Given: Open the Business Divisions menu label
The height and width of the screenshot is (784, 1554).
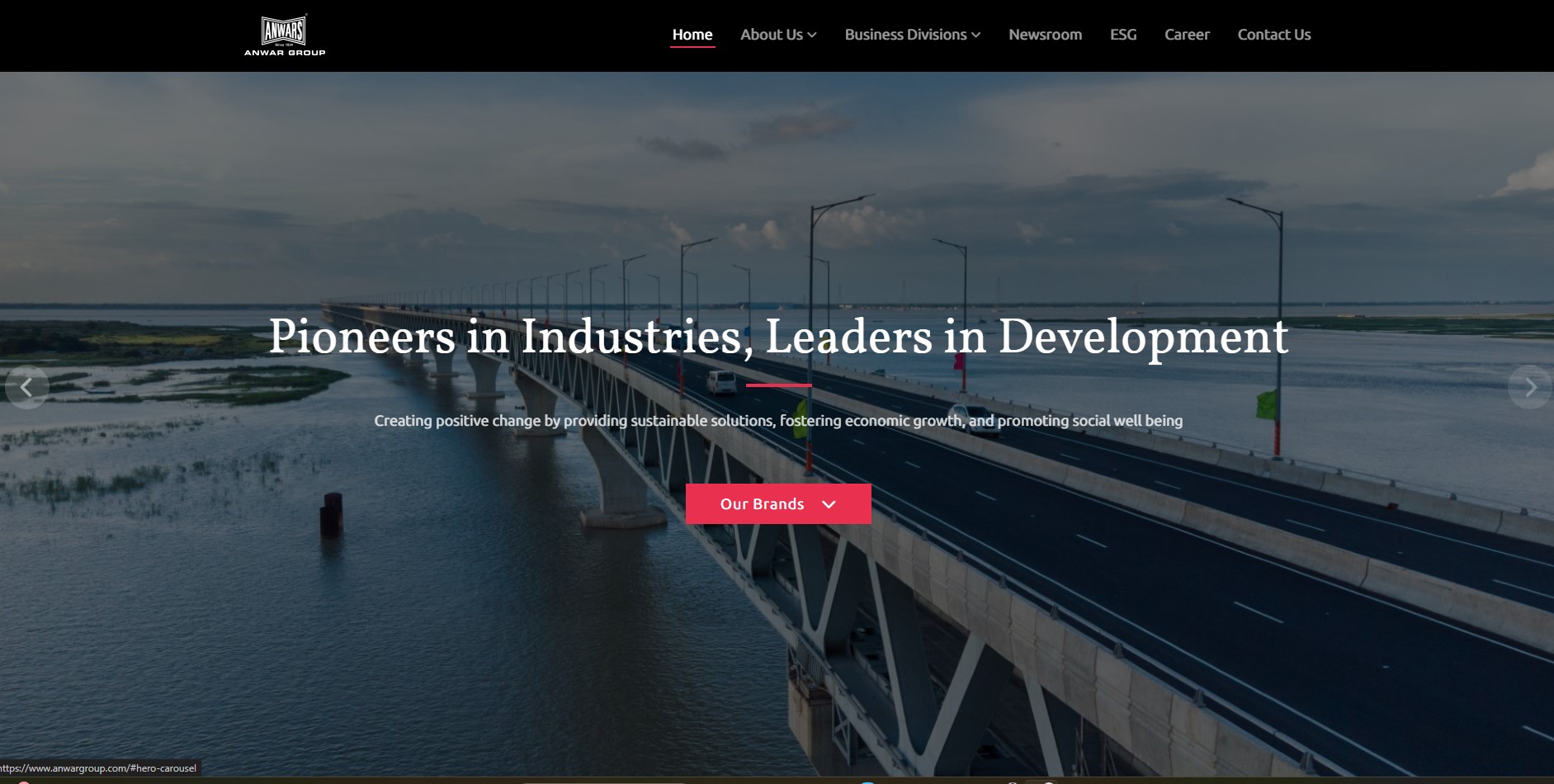Looking at the screenshot, I should click(x=905, y=35).
